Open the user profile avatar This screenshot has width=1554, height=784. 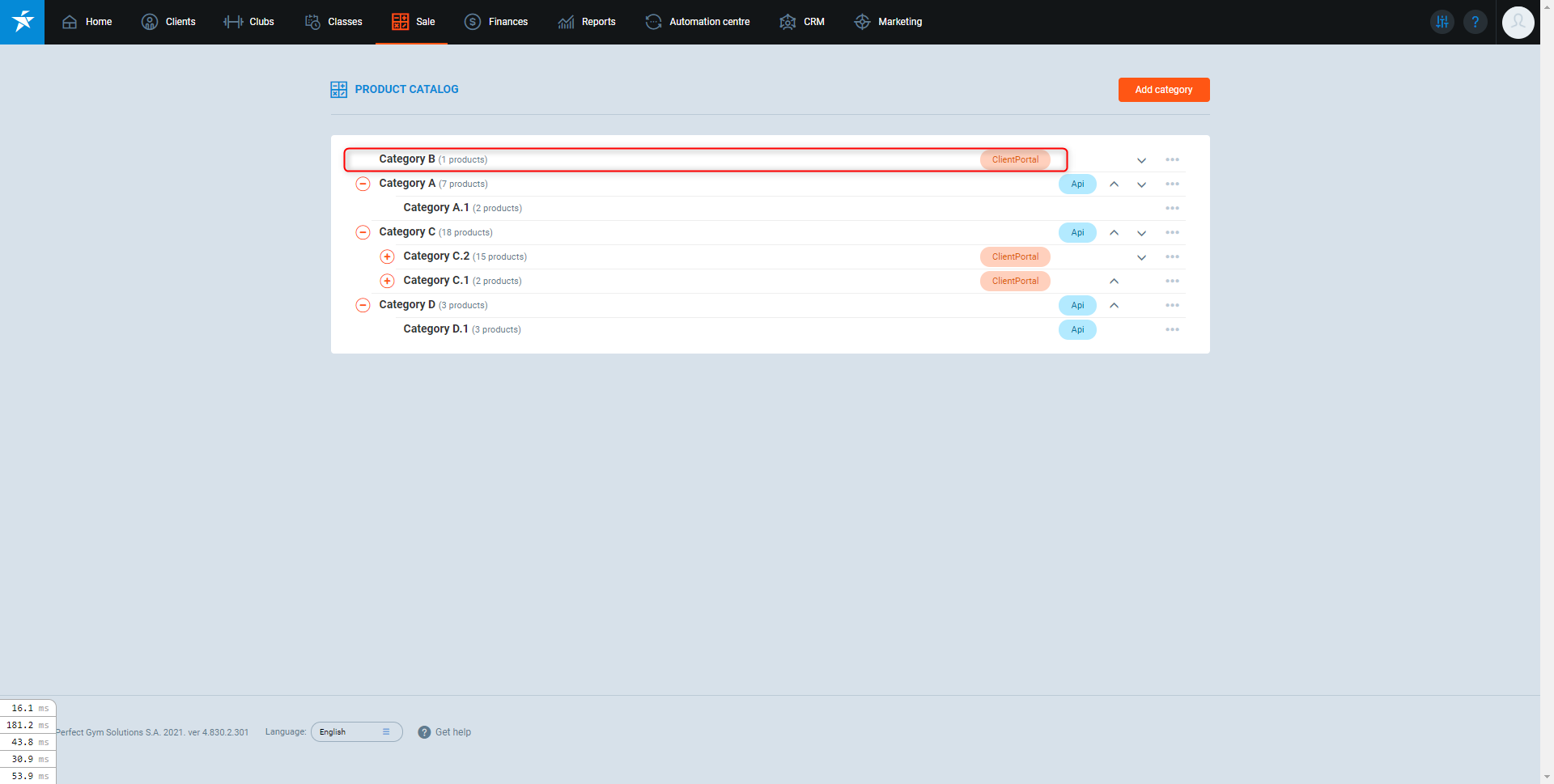1518,22
